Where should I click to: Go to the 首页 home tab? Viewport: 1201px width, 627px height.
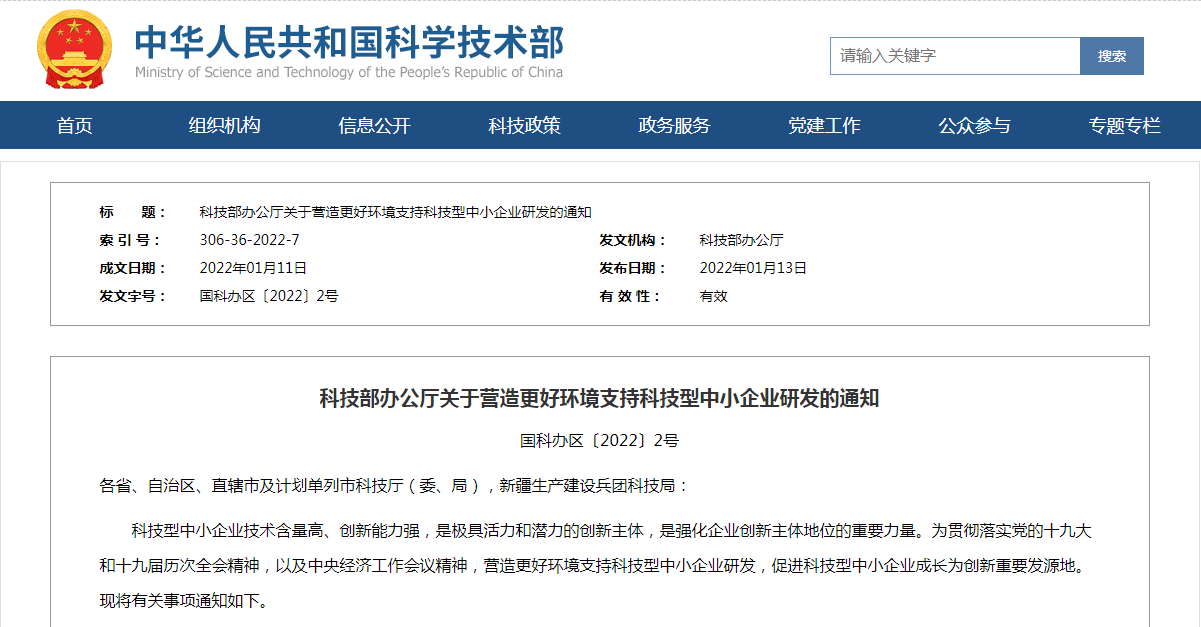[75, 126]
